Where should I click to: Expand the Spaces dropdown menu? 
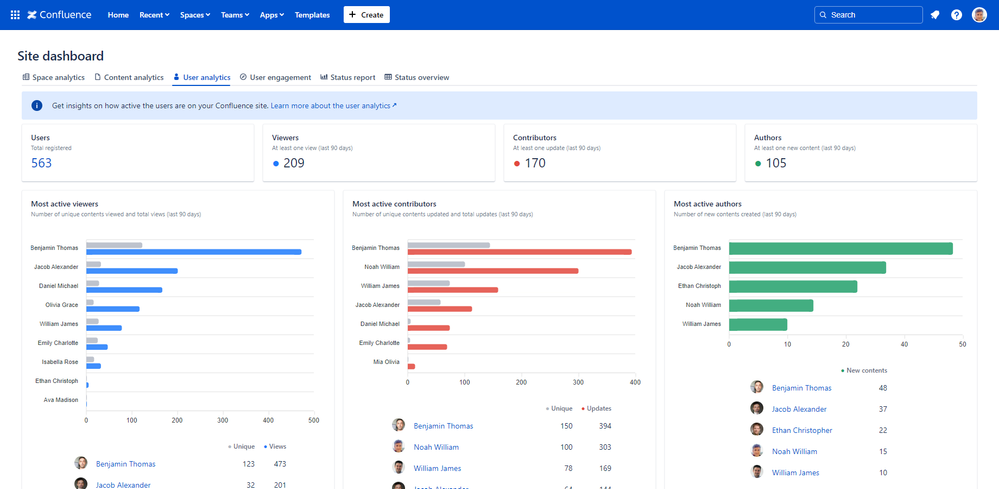[195, 15]
